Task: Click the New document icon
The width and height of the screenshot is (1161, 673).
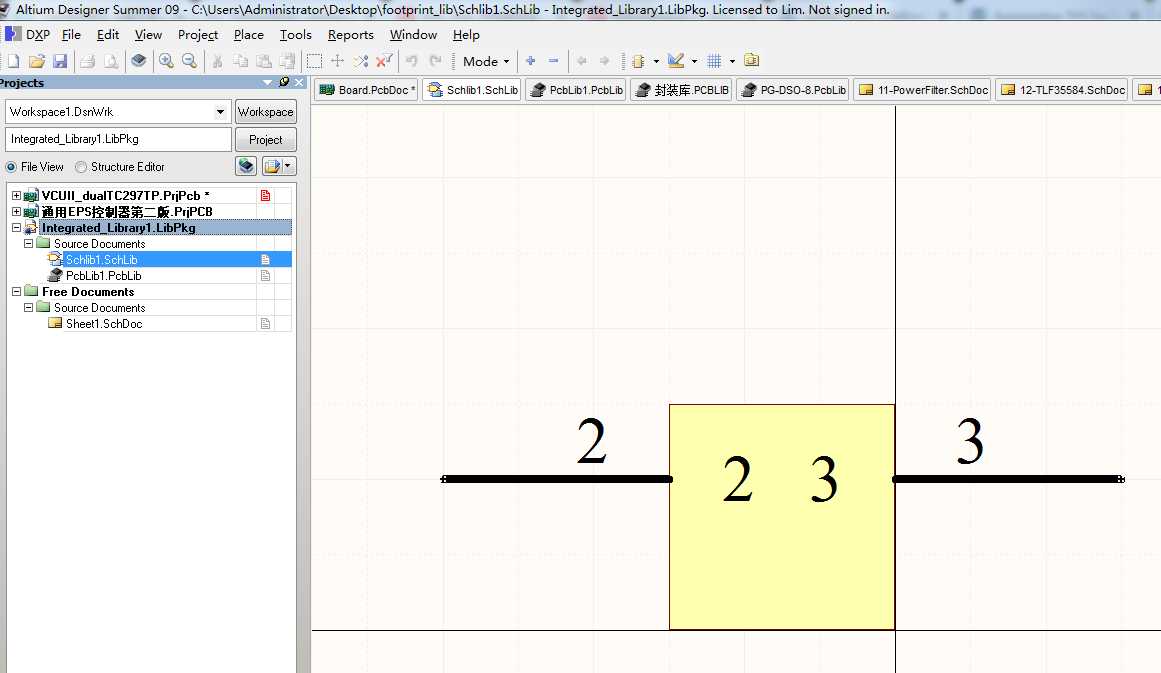Action: tap(13, 61)
